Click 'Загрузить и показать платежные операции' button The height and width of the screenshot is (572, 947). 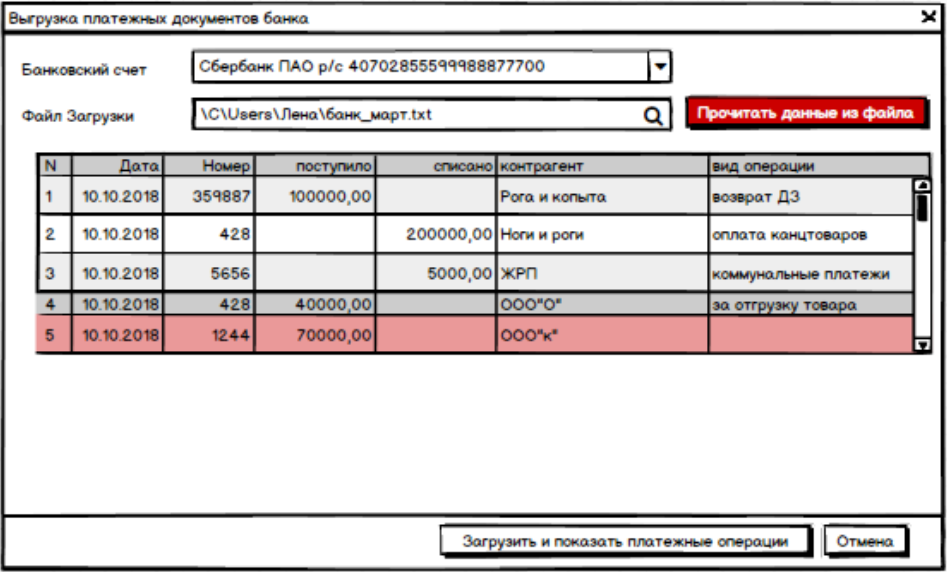tap(624, 541)
